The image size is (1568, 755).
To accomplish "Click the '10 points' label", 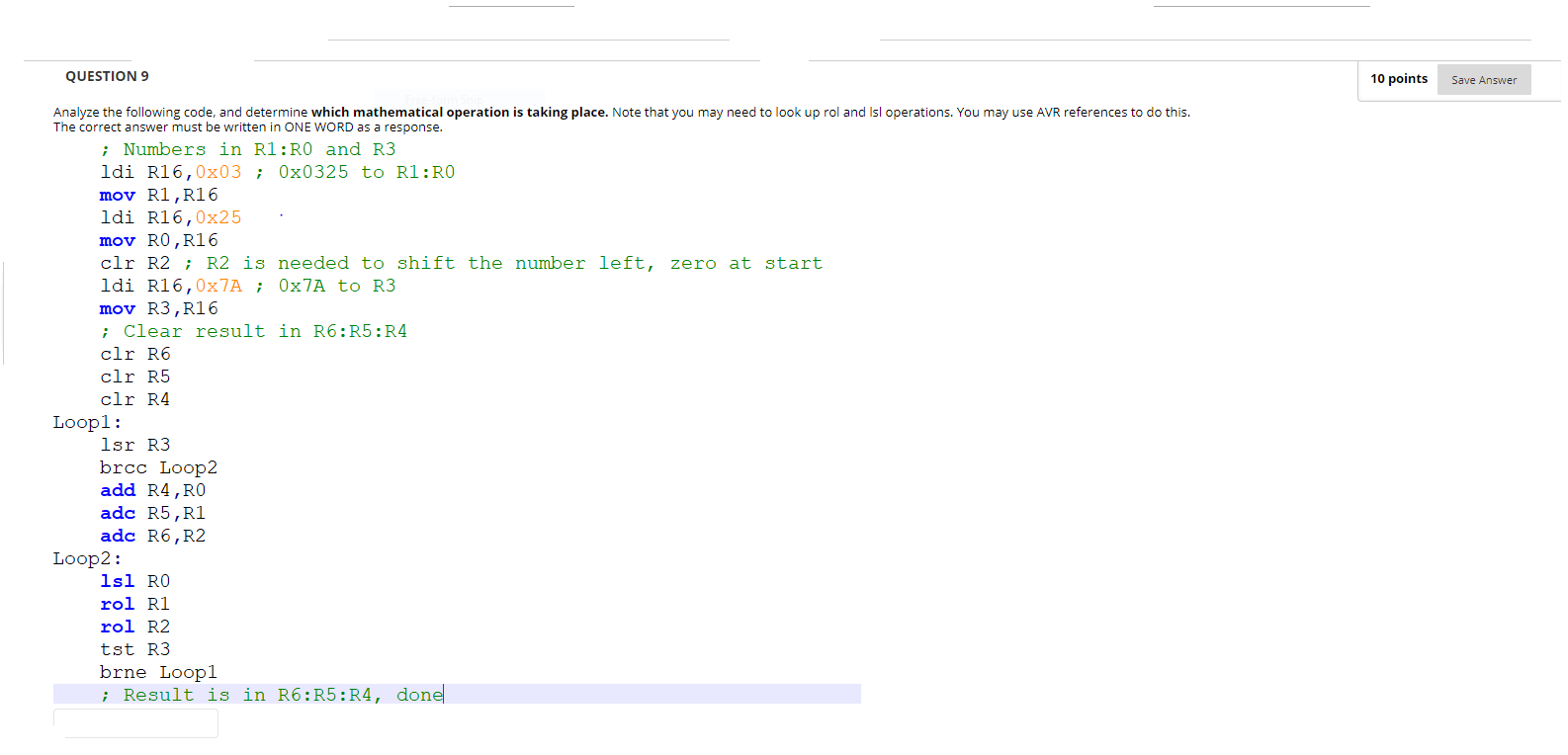I will (x=1398, y=79).
